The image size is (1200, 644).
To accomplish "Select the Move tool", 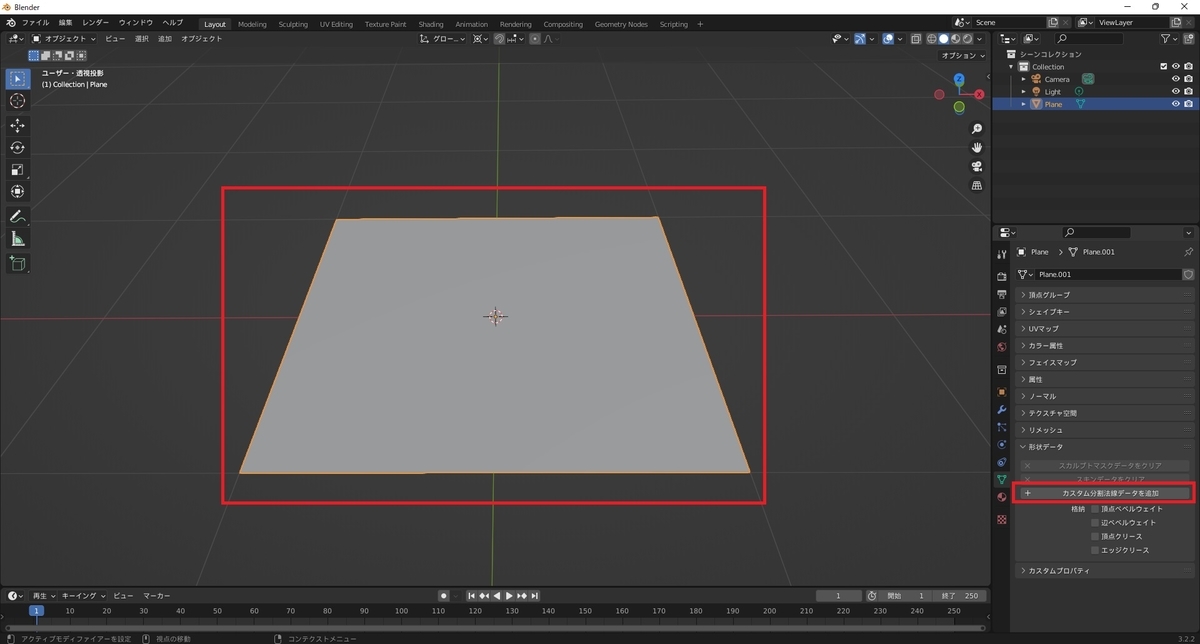I will 18,126.
